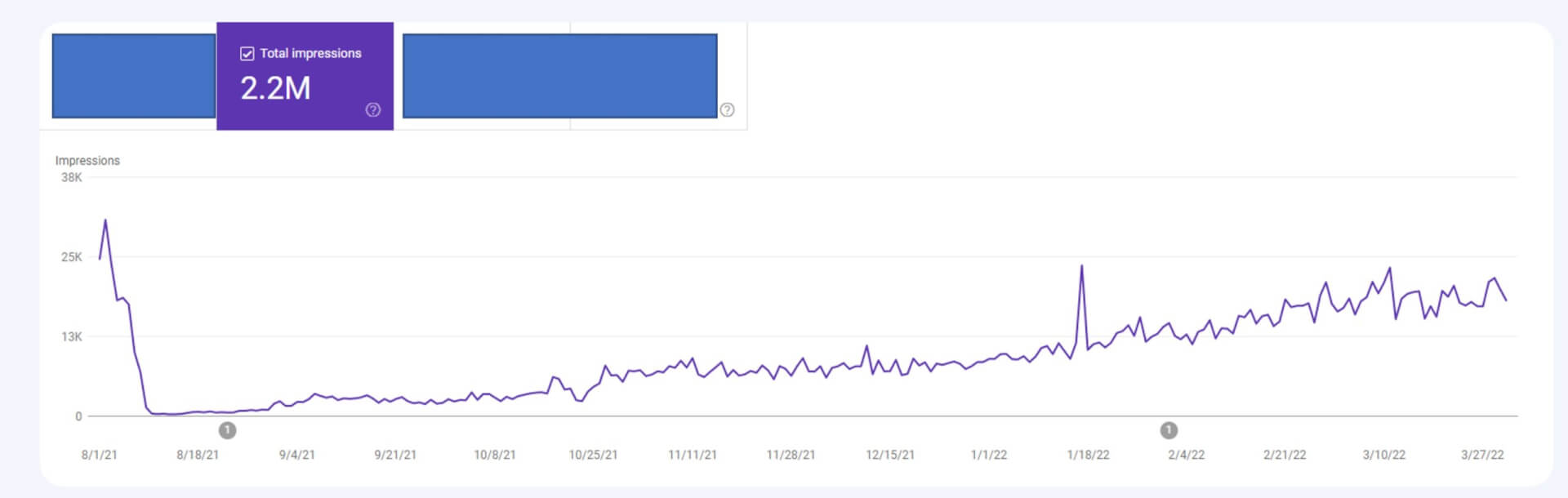Screen dimensions: 1568x498
Task: Select the purple Total impressions card
Action: click(x=305, y=77)
